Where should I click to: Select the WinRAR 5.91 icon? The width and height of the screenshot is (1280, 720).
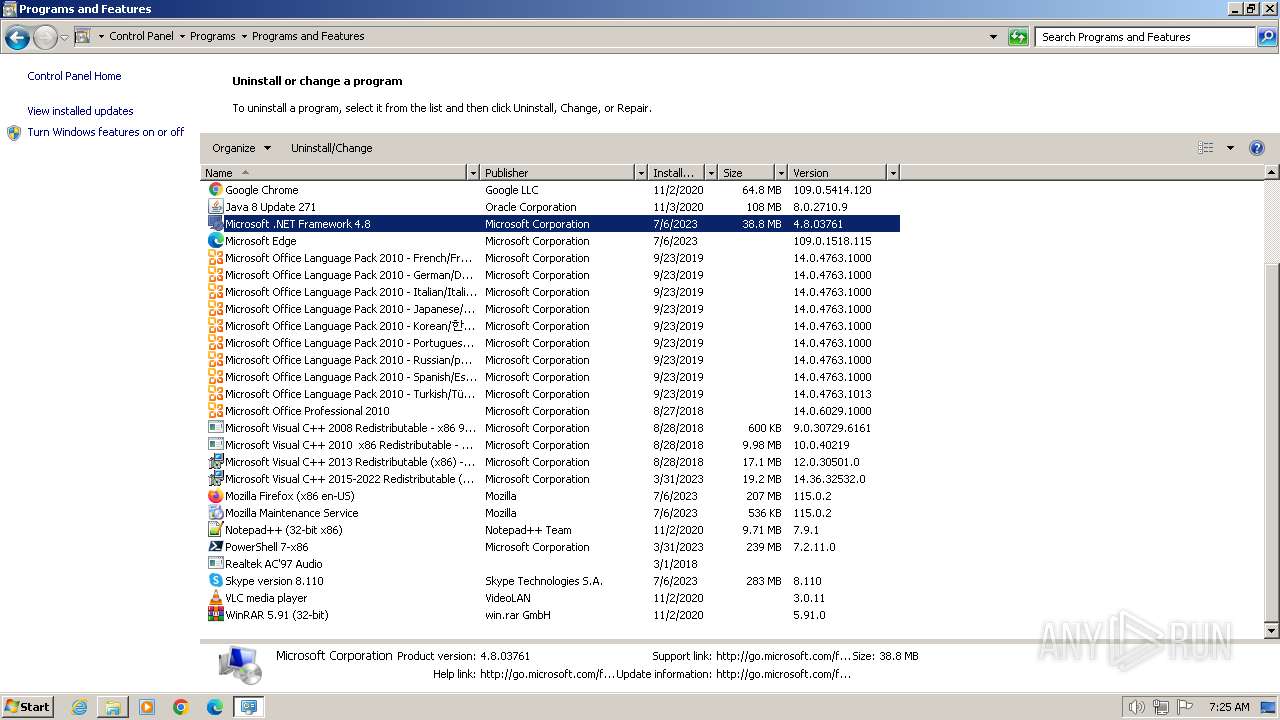[x=215, y=615]
